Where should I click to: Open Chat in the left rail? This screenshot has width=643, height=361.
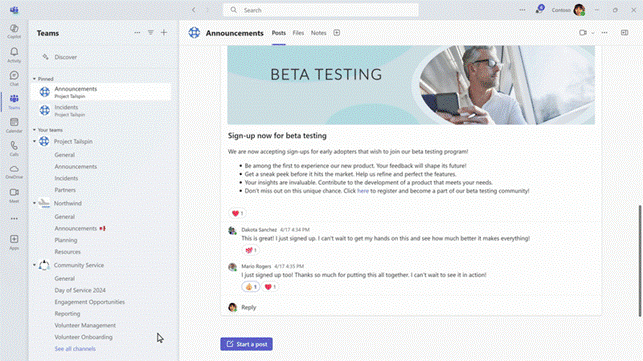click(14, 78)
